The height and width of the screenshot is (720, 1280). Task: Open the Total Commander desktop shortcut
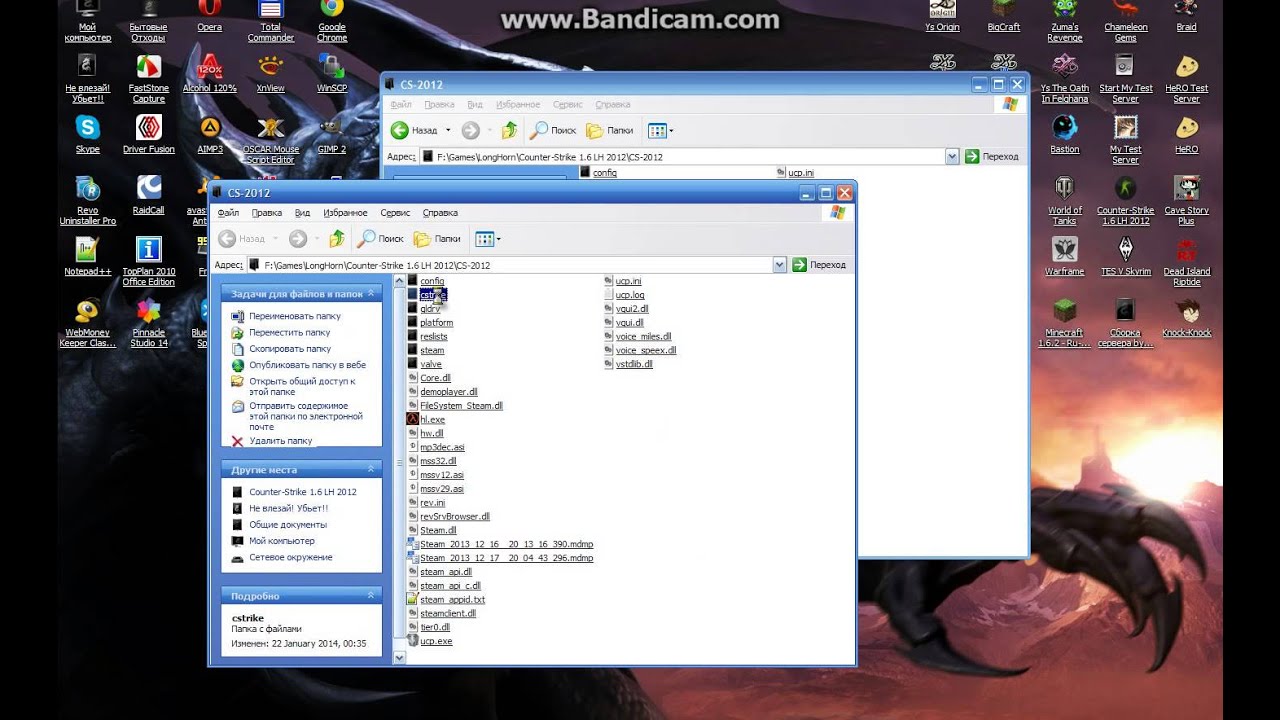tap(270, 22)
